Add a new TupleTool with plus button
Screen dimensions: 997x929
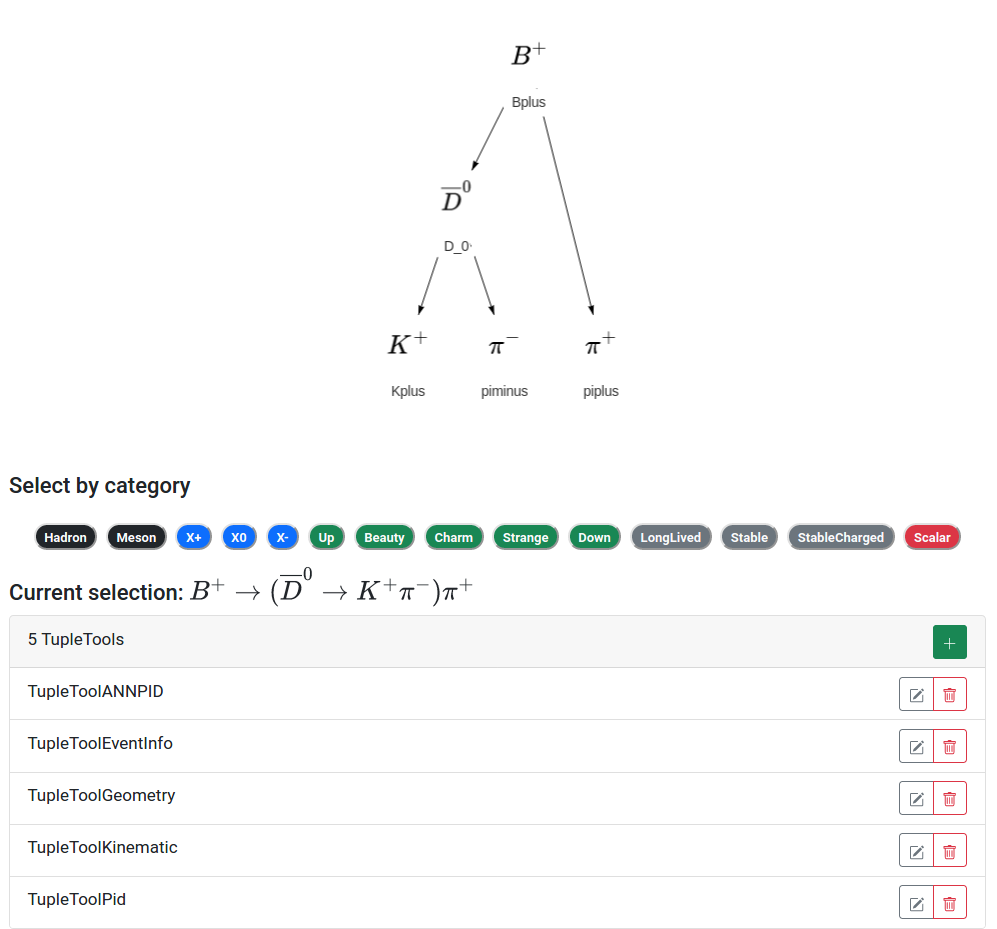coord(949,642)
